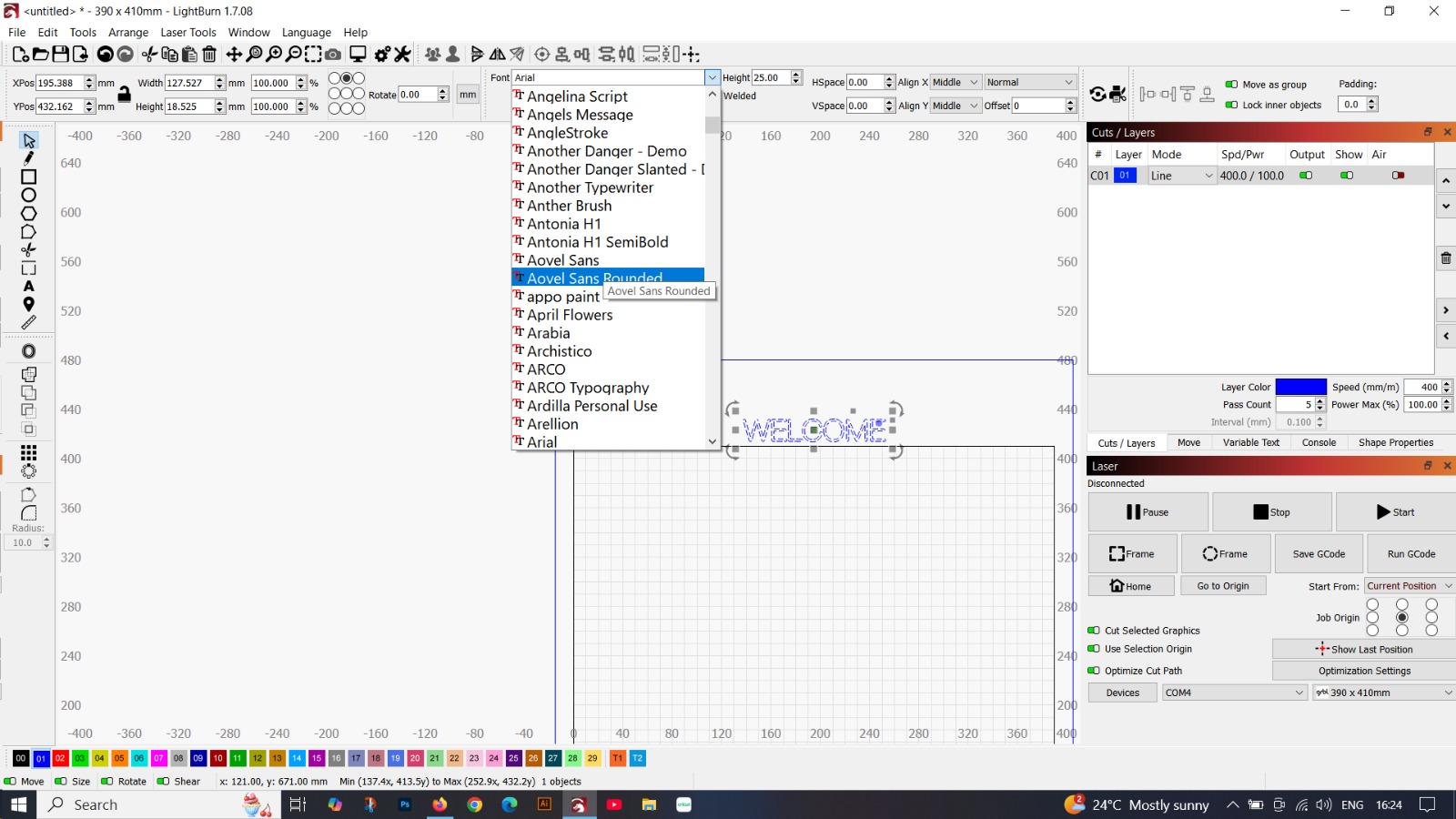Open the Preview monitor icon
This screenshot has height=819, width=1456.
(358, 55)
